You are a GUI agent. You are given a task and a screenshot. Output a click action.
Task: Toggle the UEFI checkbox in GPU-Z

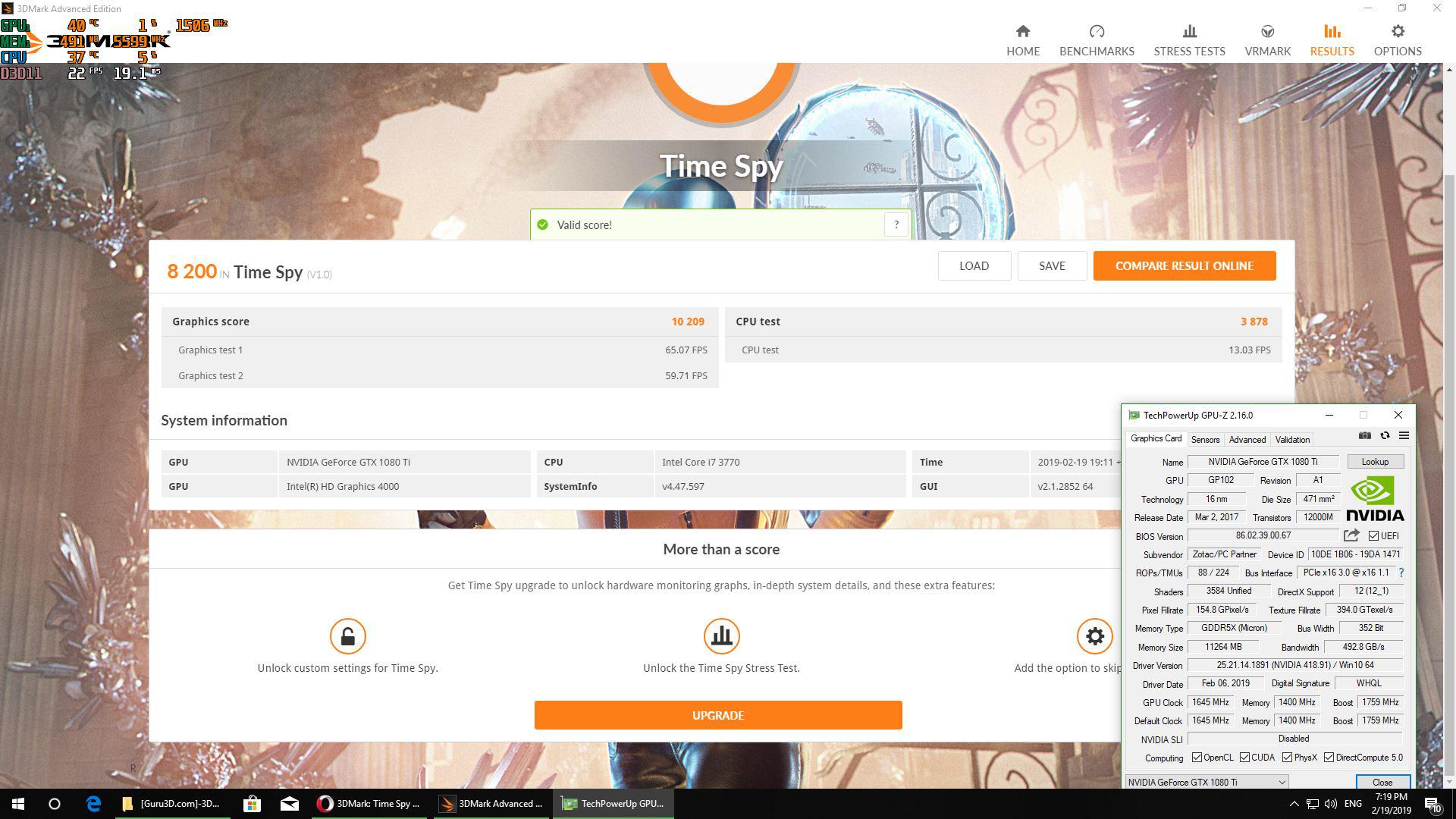1373,535
